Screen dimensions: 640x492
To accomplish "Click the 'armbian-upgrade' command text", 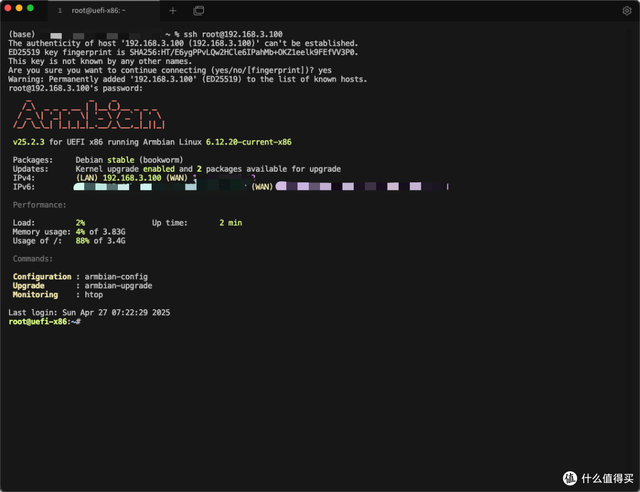I will (118, 286).
